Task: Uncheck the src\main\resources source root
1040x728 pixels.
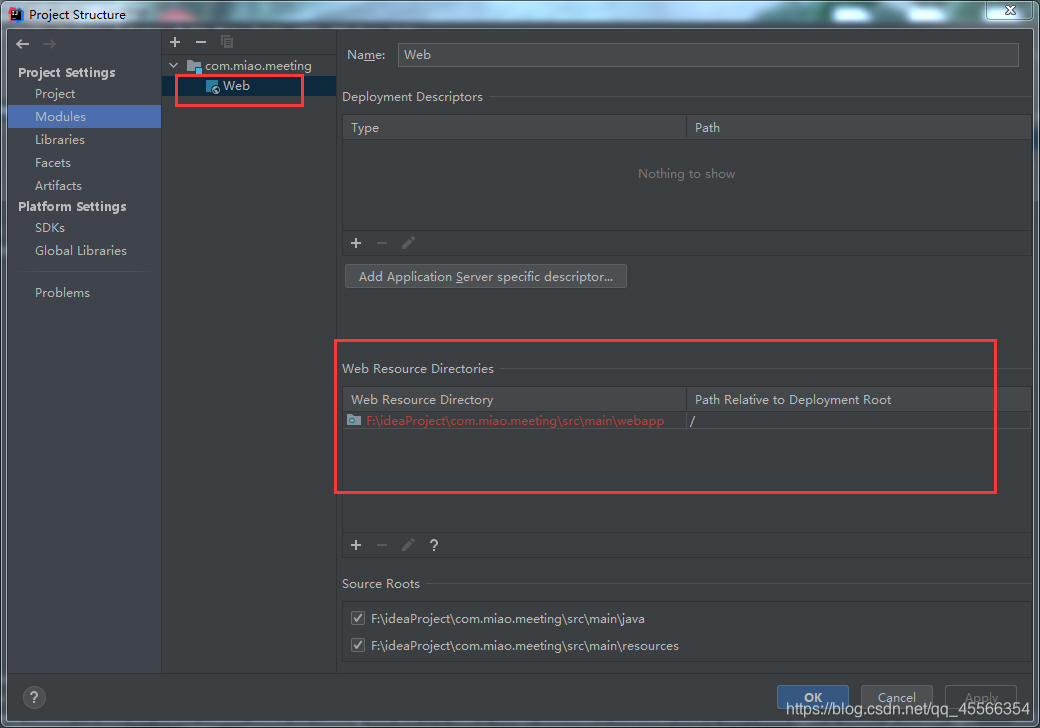Action: point(357,645)
